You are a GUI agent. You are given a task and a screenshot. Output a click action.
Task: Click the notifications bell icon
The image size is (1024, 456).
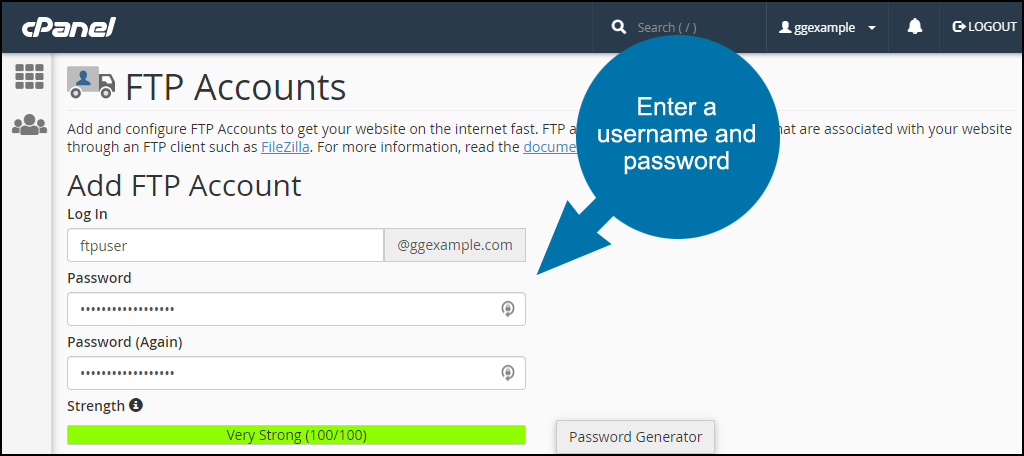(915, 27)
